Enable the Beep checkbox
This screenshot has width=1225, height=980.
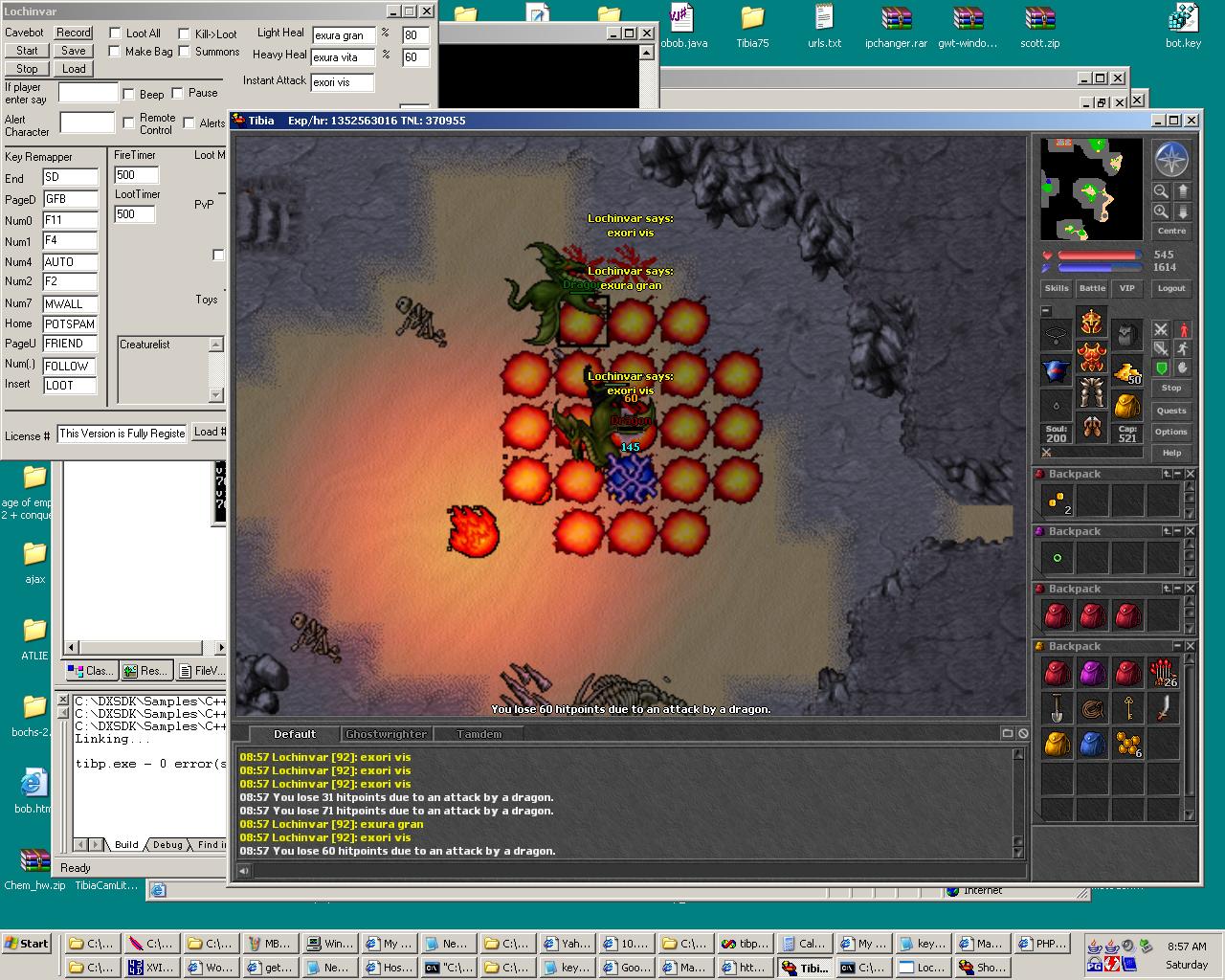[128, 94]
